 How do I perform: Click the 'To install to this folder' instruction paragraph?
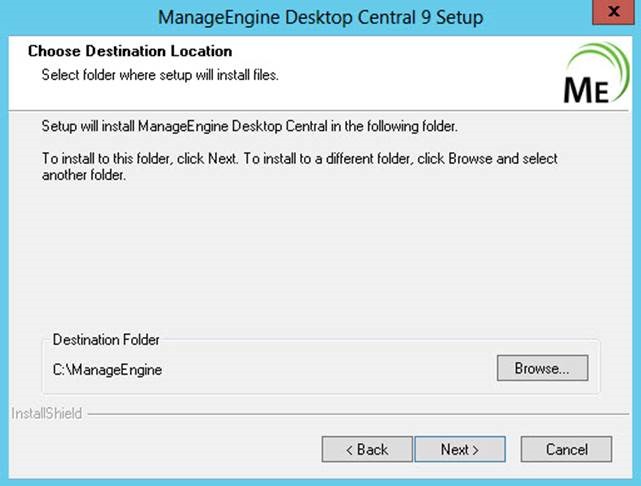click(x=300, y=166)
